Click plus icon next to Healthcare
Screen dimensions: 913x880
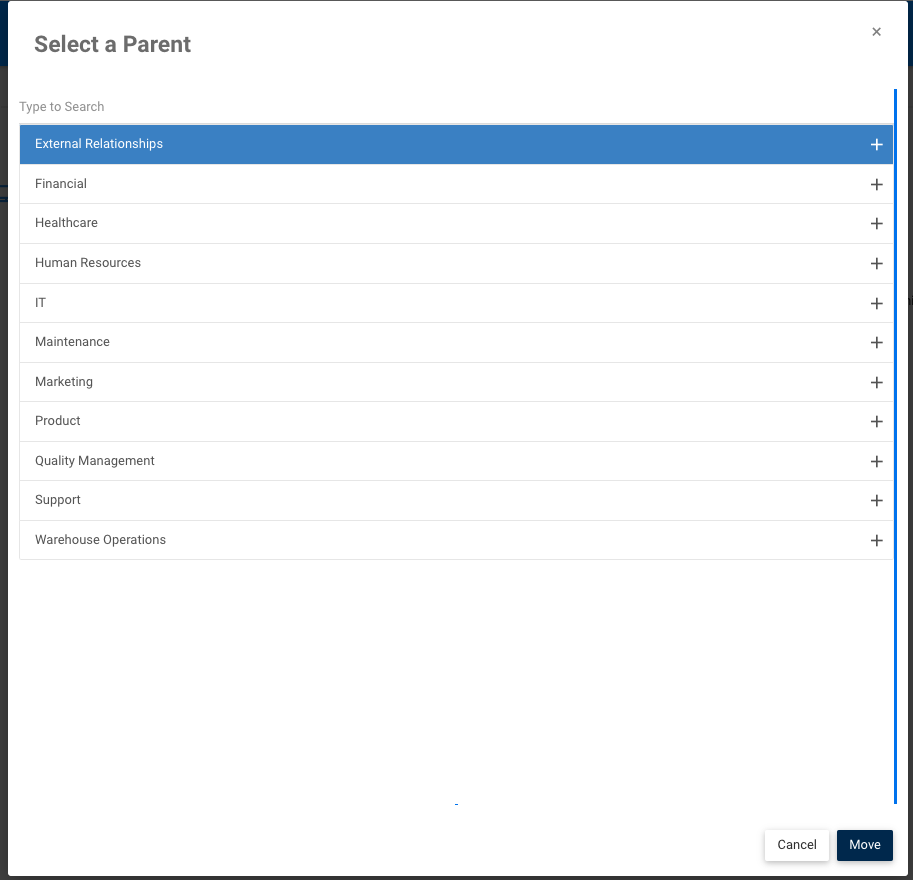click(876, 223)
